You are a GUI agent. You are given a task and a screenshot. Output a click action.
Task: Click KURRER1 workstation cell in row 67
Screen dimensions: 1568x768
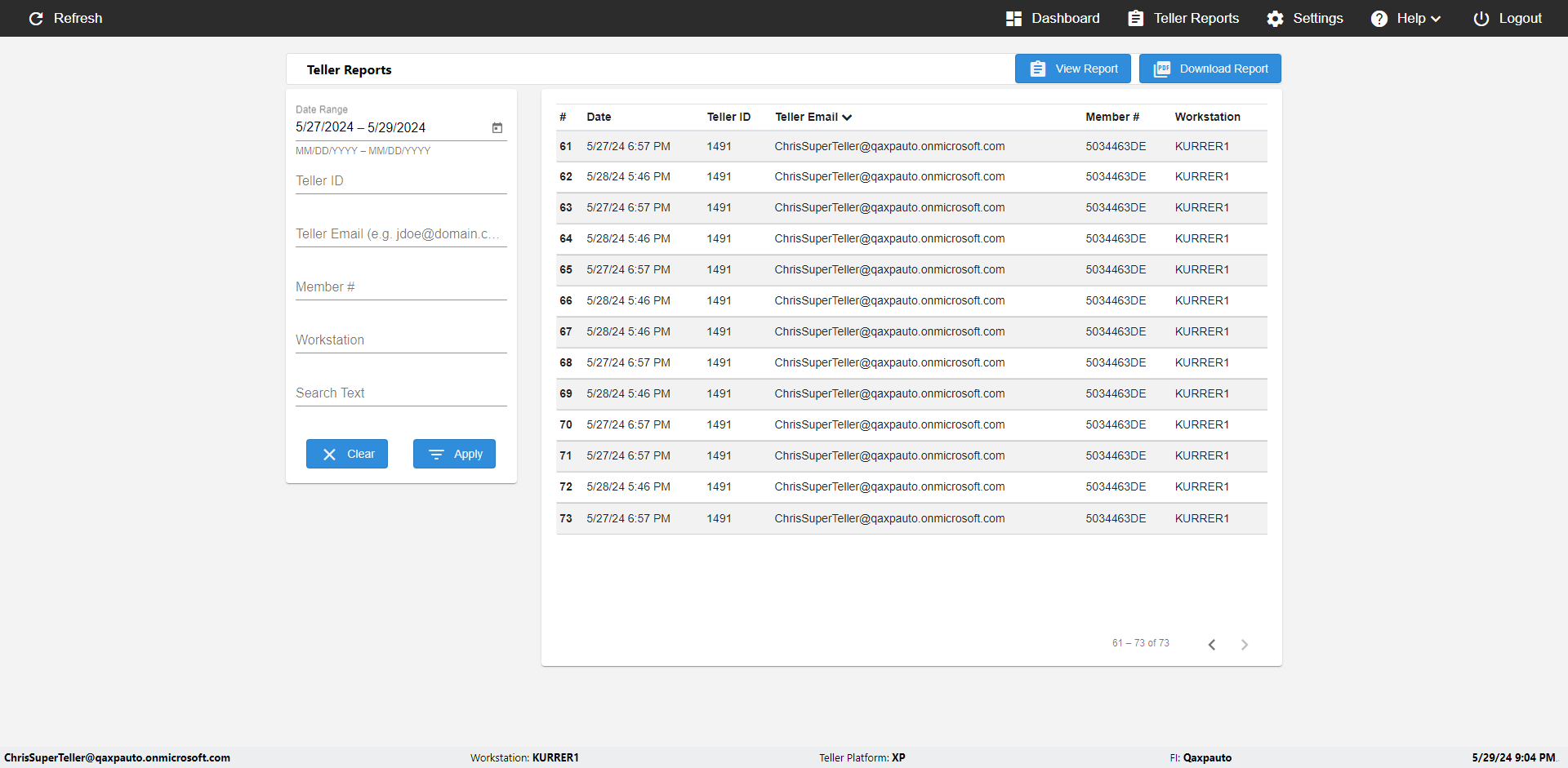(1201, 332)
